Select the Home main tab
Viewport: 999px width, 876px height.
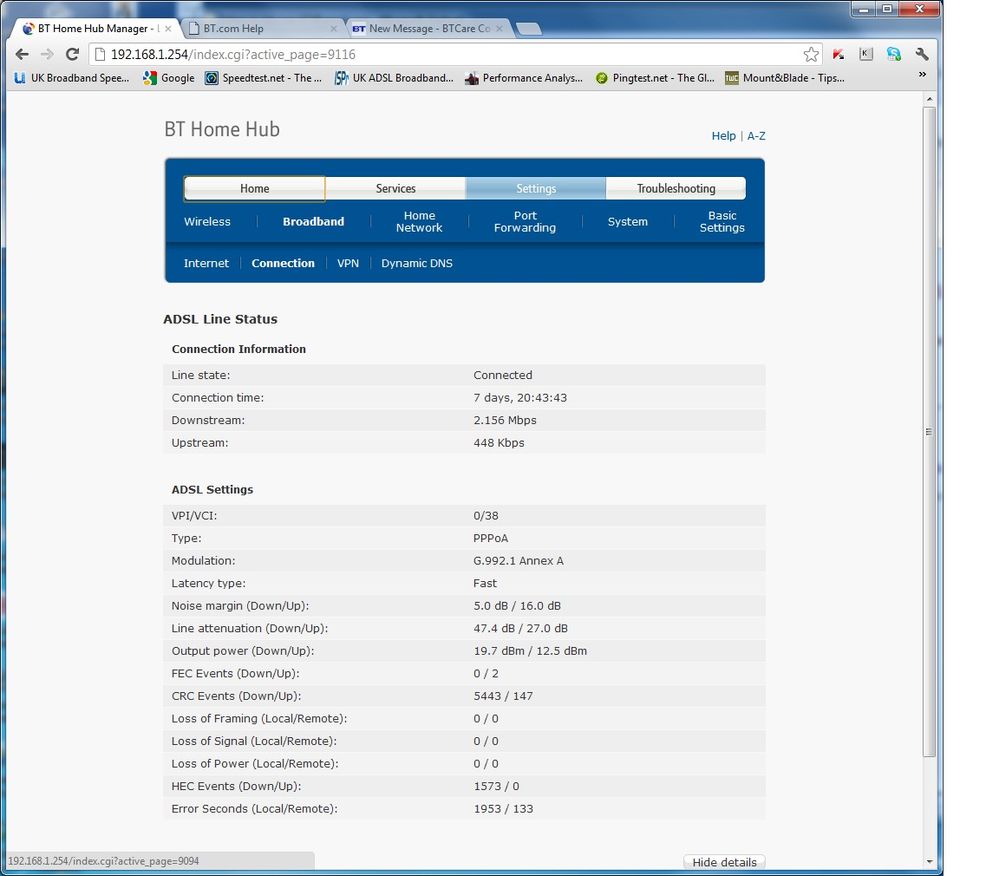click(x=255, y=189)
